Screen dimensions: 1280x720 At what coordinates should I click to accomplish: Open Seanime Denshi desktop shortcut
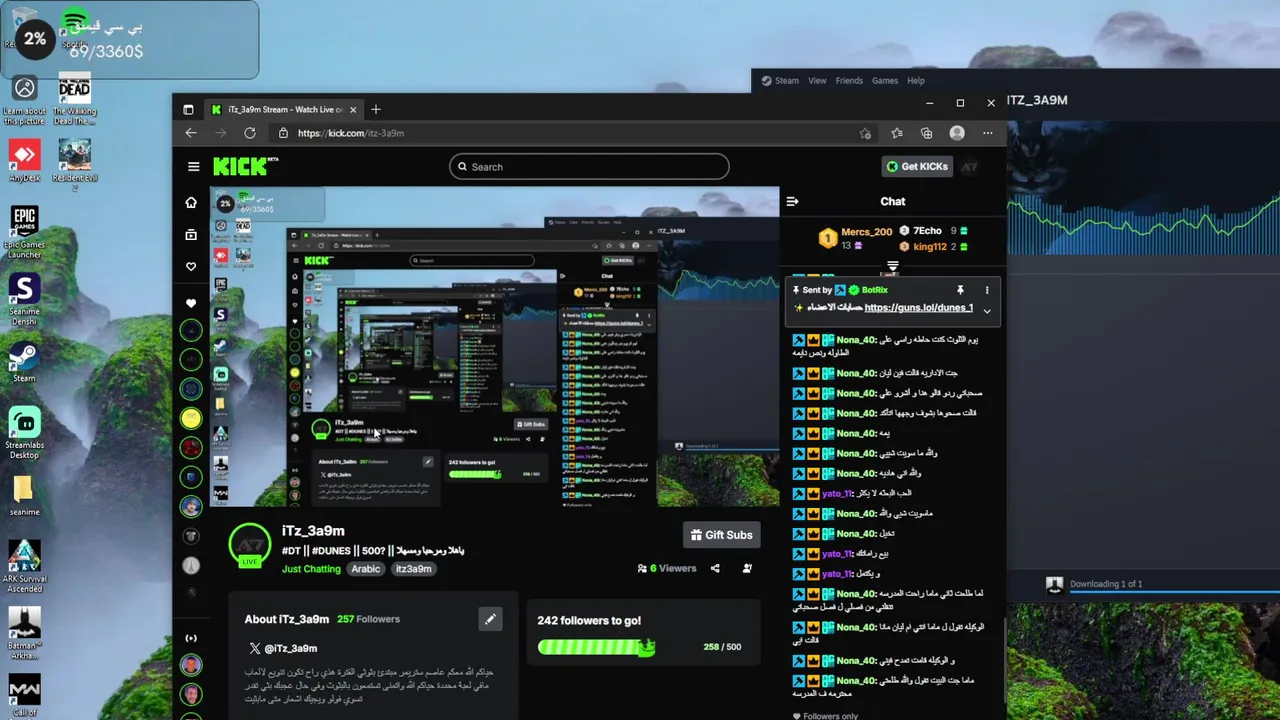24,299
